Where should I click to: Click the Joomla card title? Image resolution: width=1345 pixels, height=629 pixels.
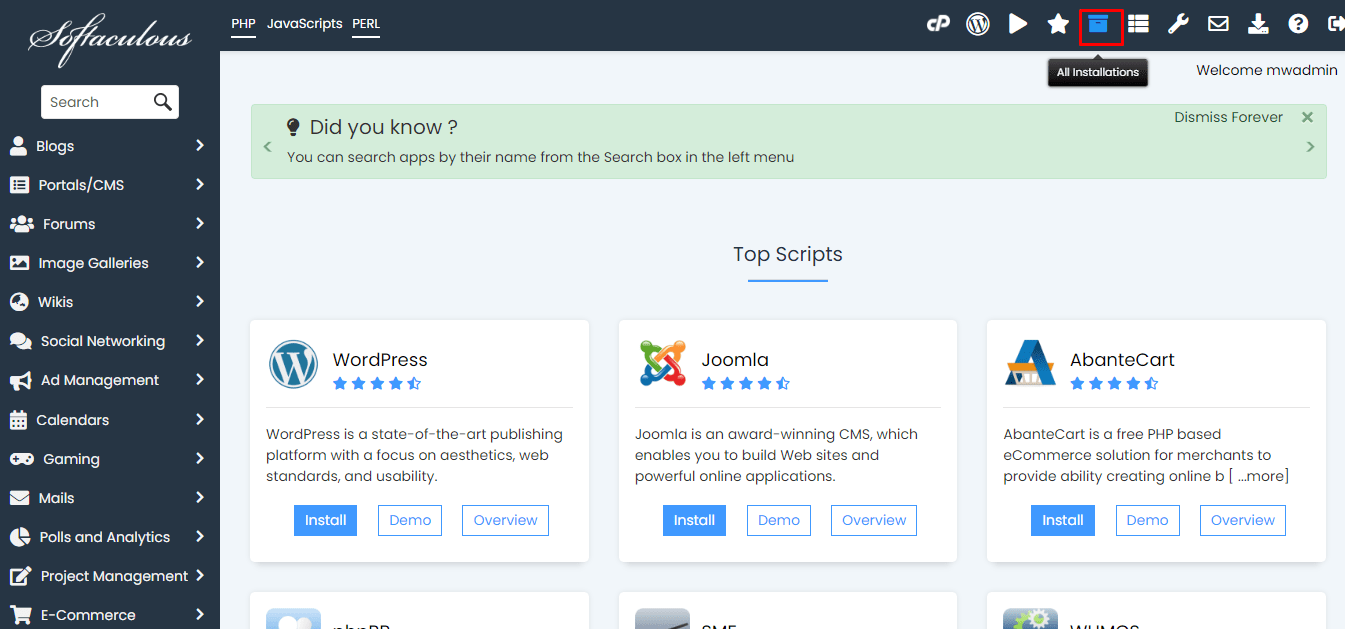click(735, 360)
